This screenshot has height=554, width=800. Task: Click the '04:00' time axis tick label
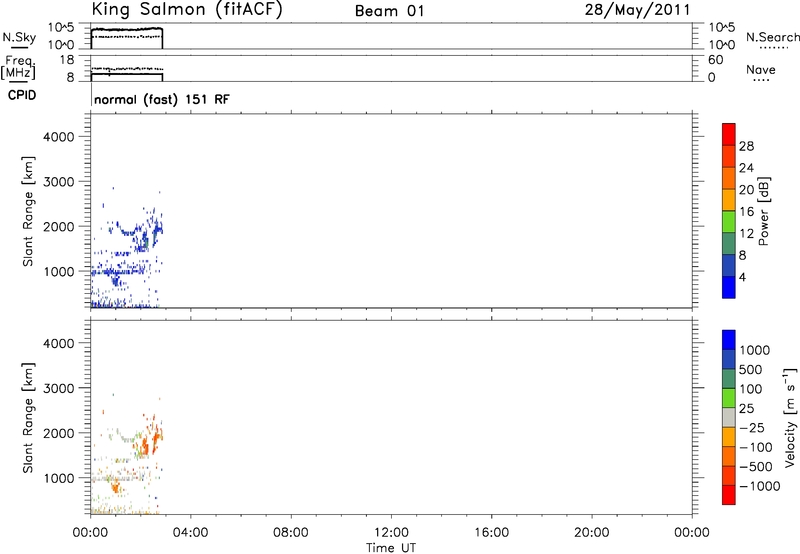(190, 533)
